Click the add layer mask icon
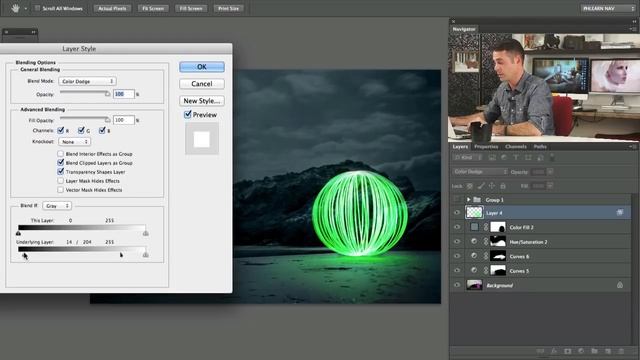This screenshot has width=640, height=360. tap(567, 351)
